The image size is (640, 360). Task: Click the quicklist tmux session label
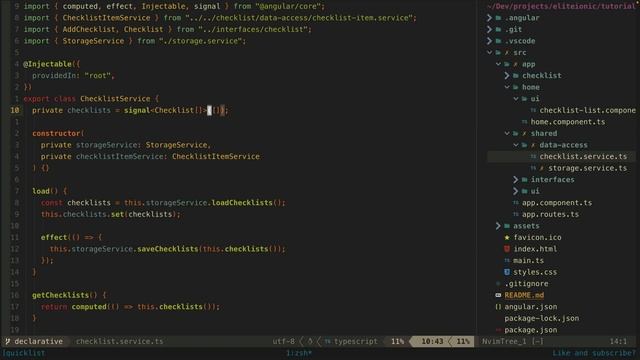24,353
